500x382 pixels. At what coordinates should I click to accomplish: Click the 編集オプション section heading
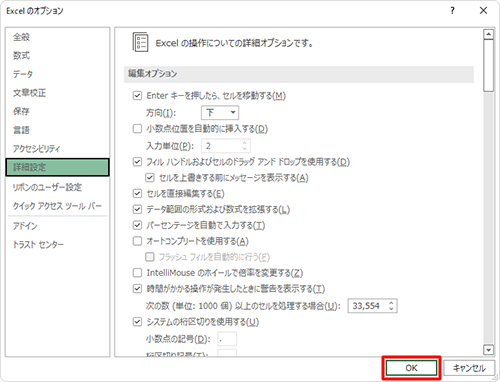click(x=153, y=74)
